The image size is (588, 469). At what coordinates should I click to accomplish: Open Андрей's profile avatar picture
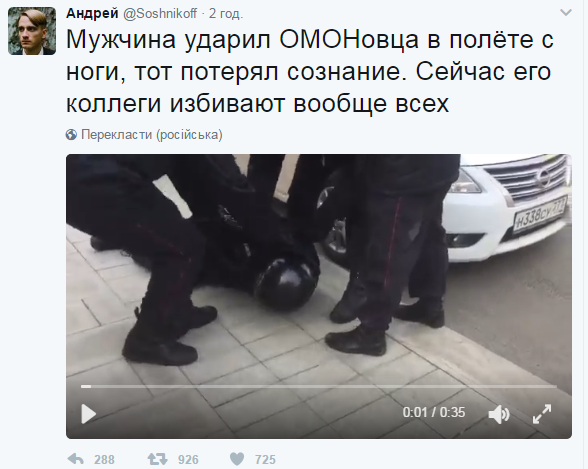32,31
